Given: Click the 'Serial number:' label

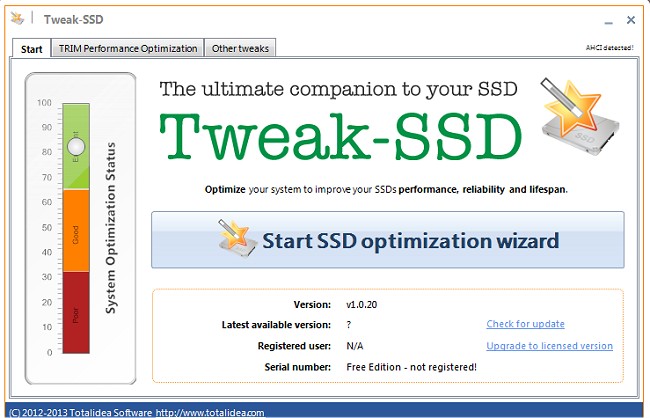Looking at the screenshot, I should (x=298, y=367).
